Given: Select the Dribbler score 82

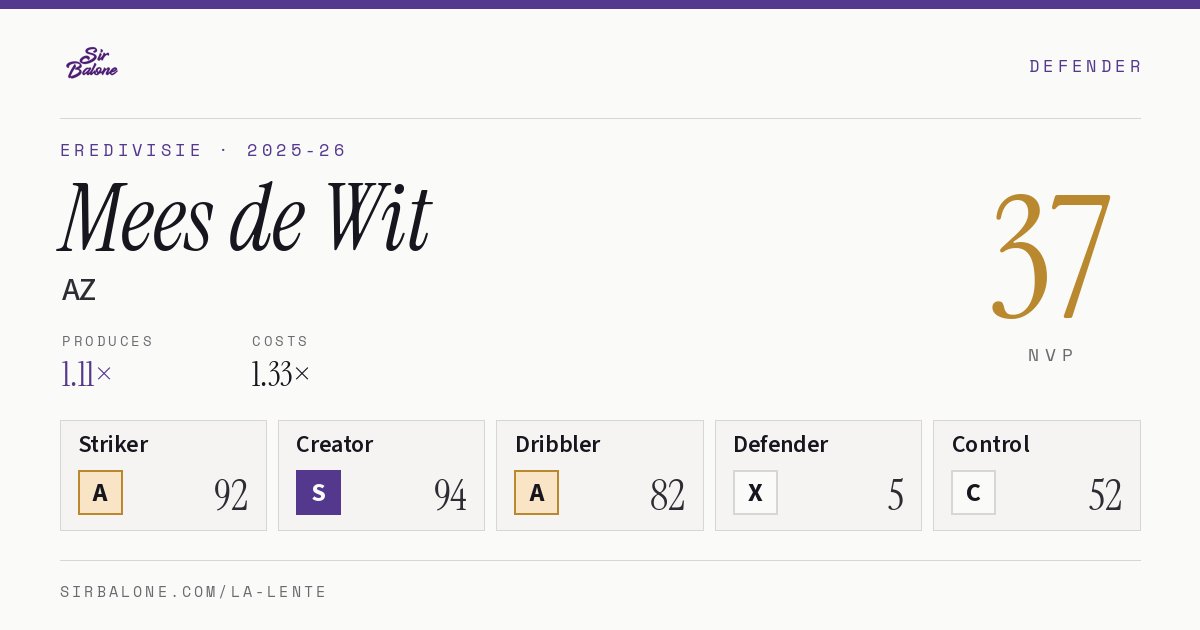Looking at the screenshot, I should click(667, 494).
